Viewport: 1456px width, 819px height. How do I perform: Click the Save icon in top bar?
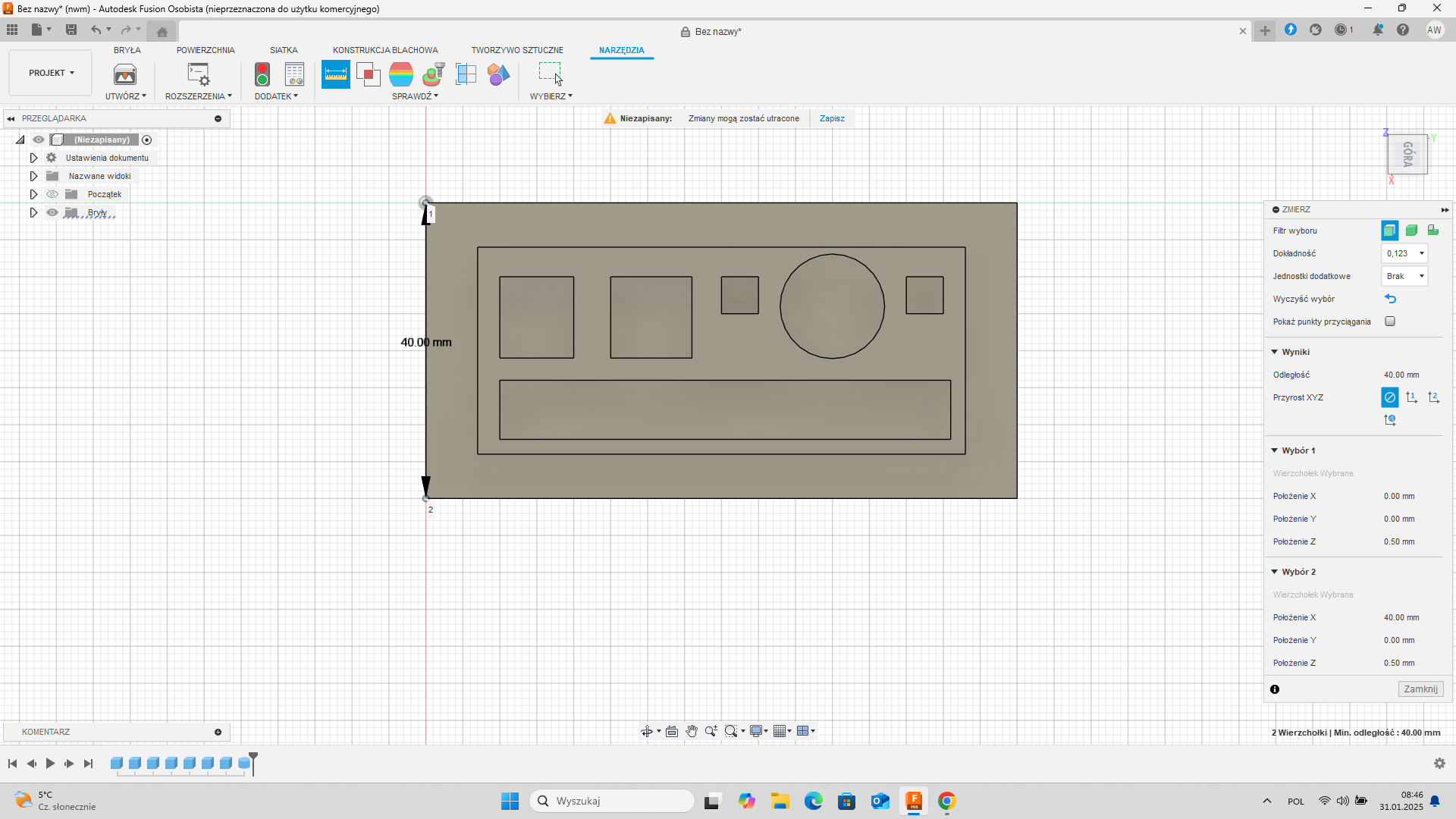click(71, 30)
